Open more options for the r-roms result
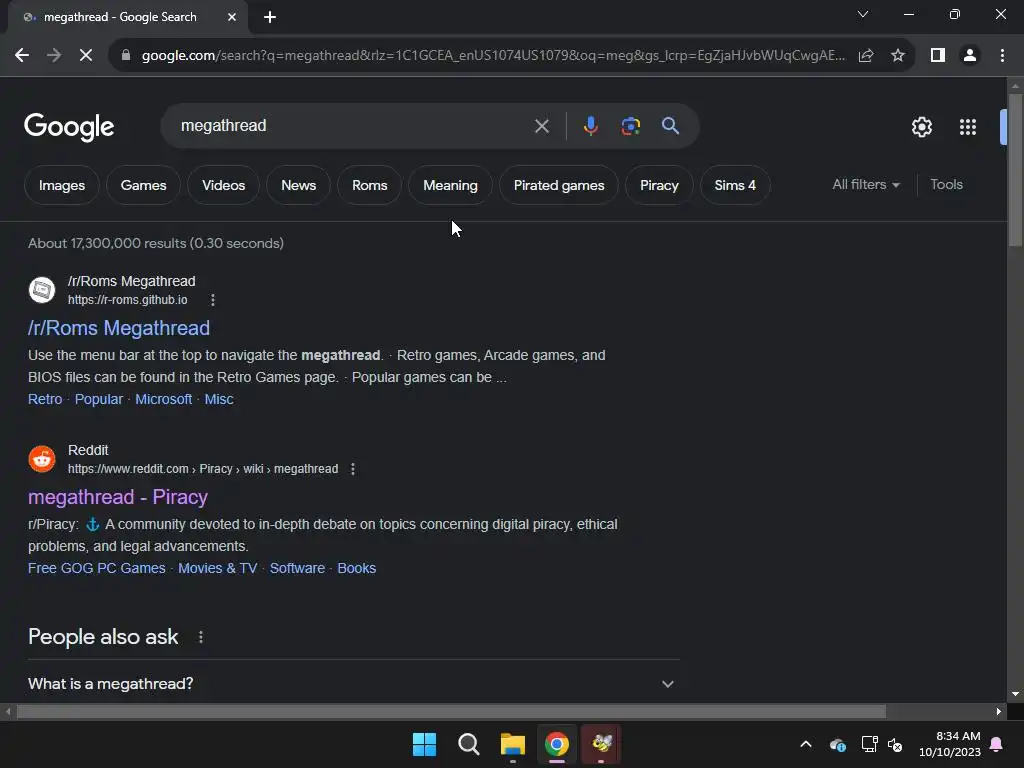Image resolution: width=1024 pixels, height=768 pixels. pos(213,300)
